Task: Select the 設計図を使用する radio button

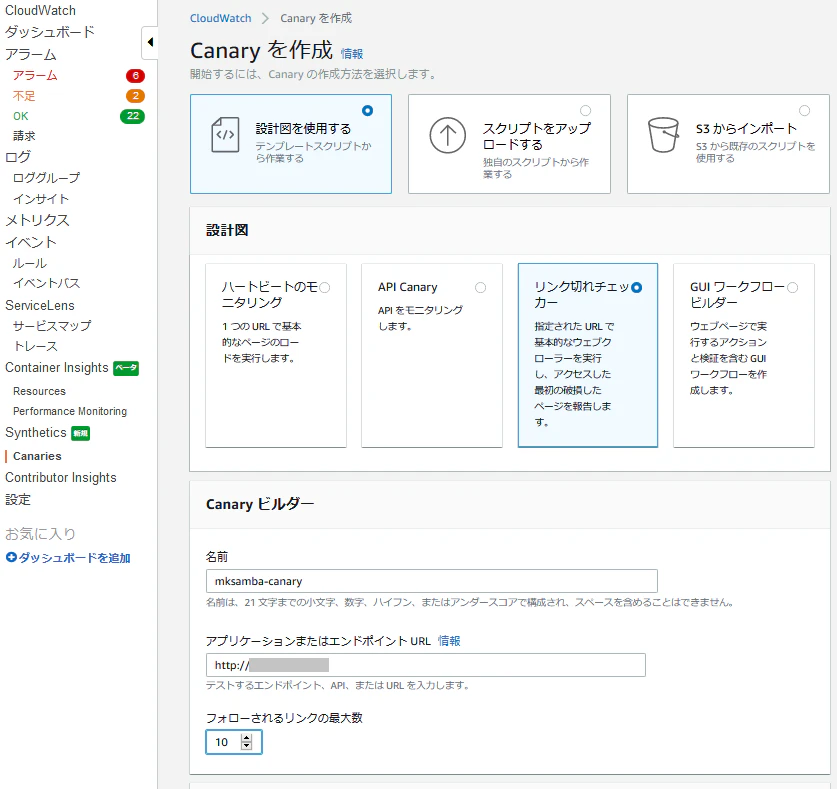Action: 367,111
